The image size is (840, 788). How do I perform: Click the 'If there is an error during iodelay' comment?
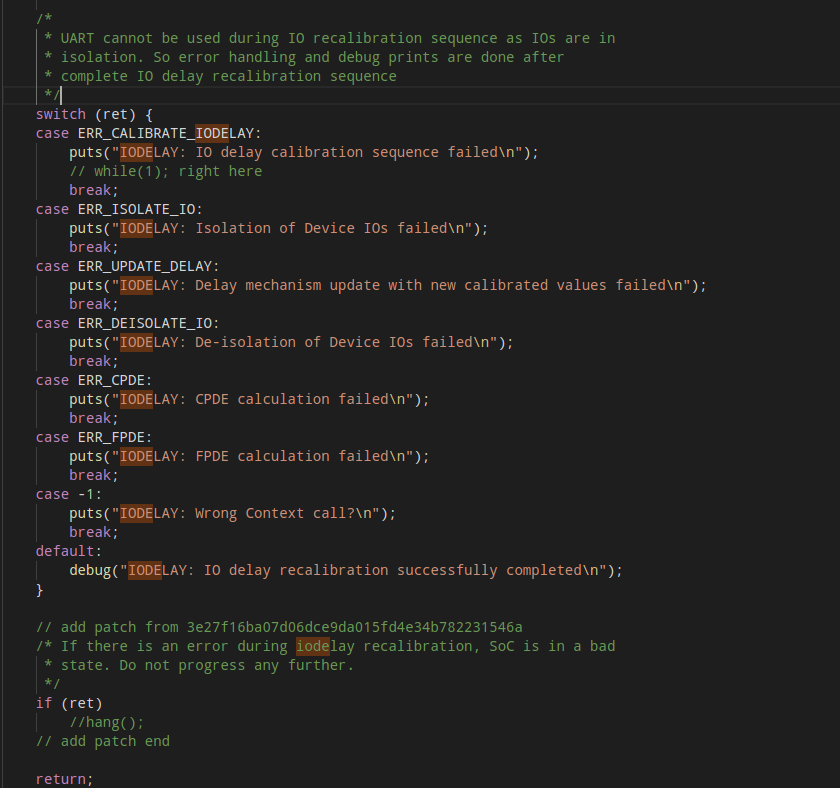click(325, 647)
